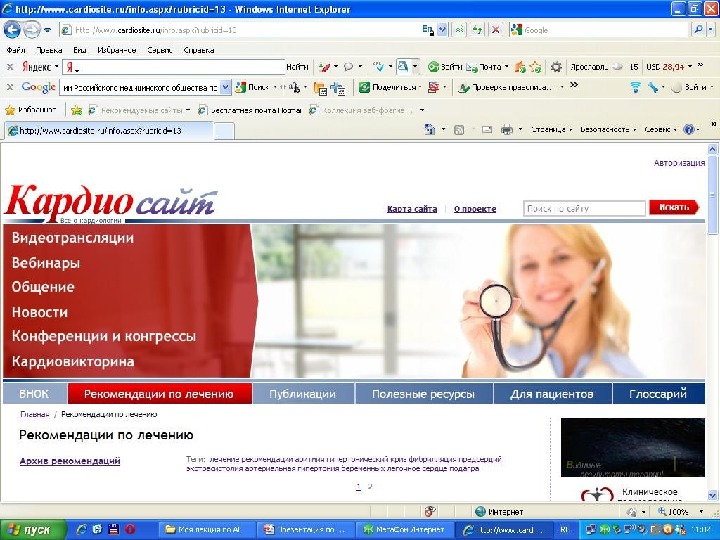
Task: Select the Полезные ресурсы tab
Action: pyautogui.click(x=423, y=394)
